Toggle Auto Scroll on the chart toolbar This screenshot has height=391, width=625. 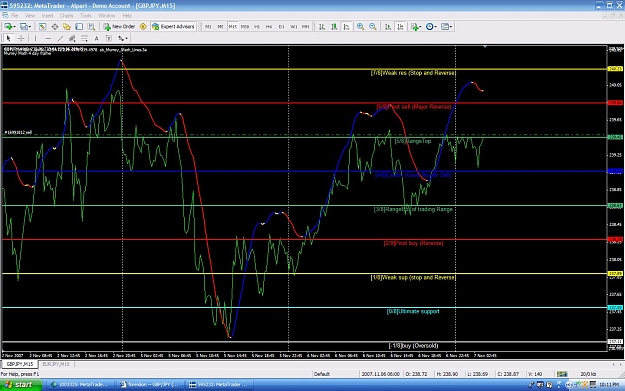388,27
